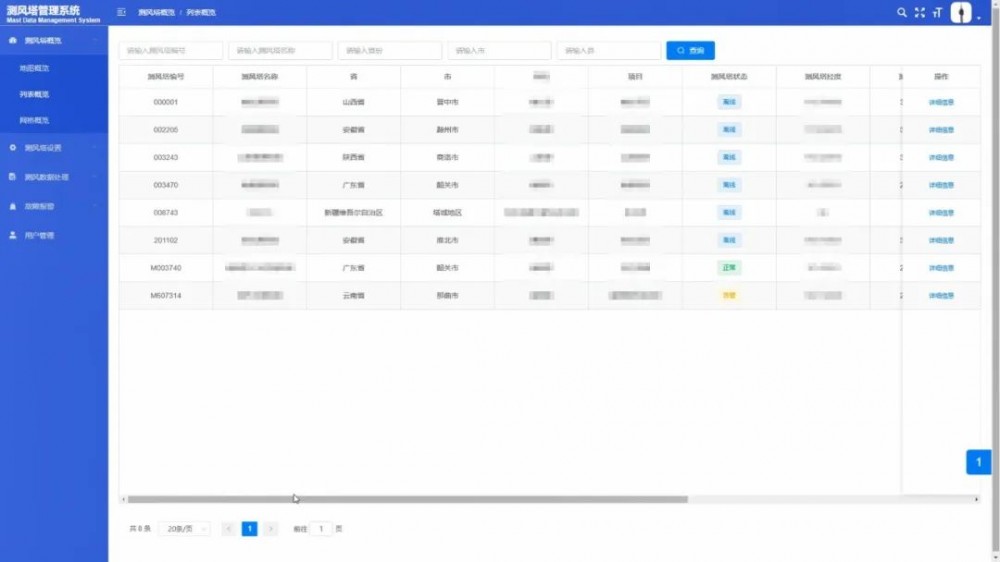Select the tower number cell 003470
This screenshot has height=562, width=1000.
166,185
